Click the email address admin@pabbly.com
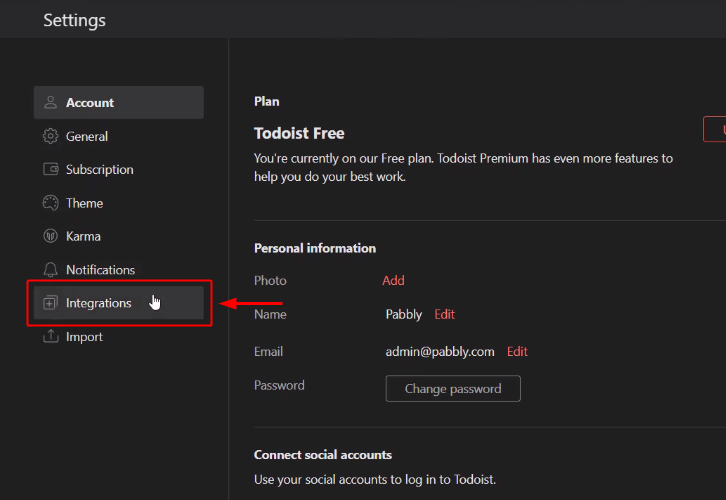The width and height of the screenshot is (726, 500). (x=440, y=352)
